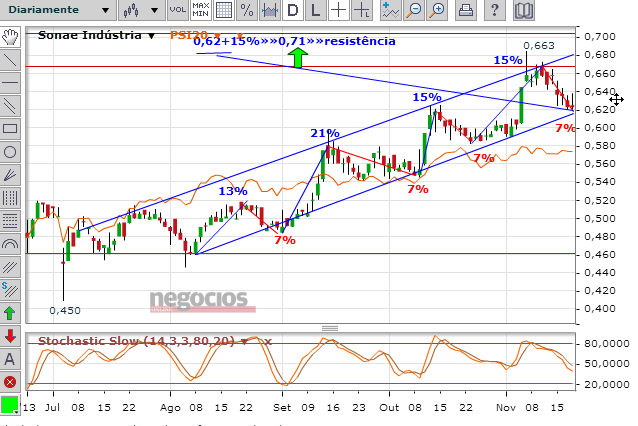
Task: Select the A text annotation tool
Action: click(x=10, y=359)
